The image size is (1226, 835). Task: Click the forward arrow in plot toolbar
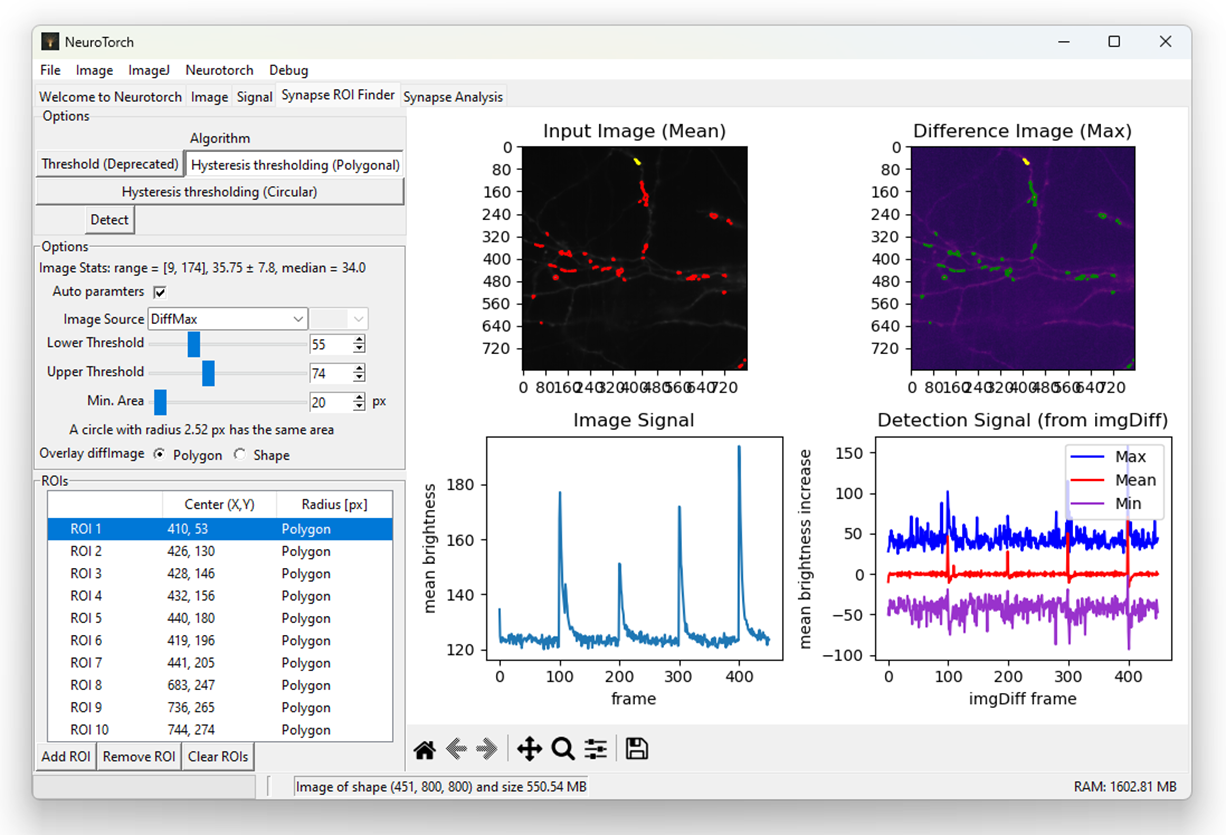click(x=487, y=749)
